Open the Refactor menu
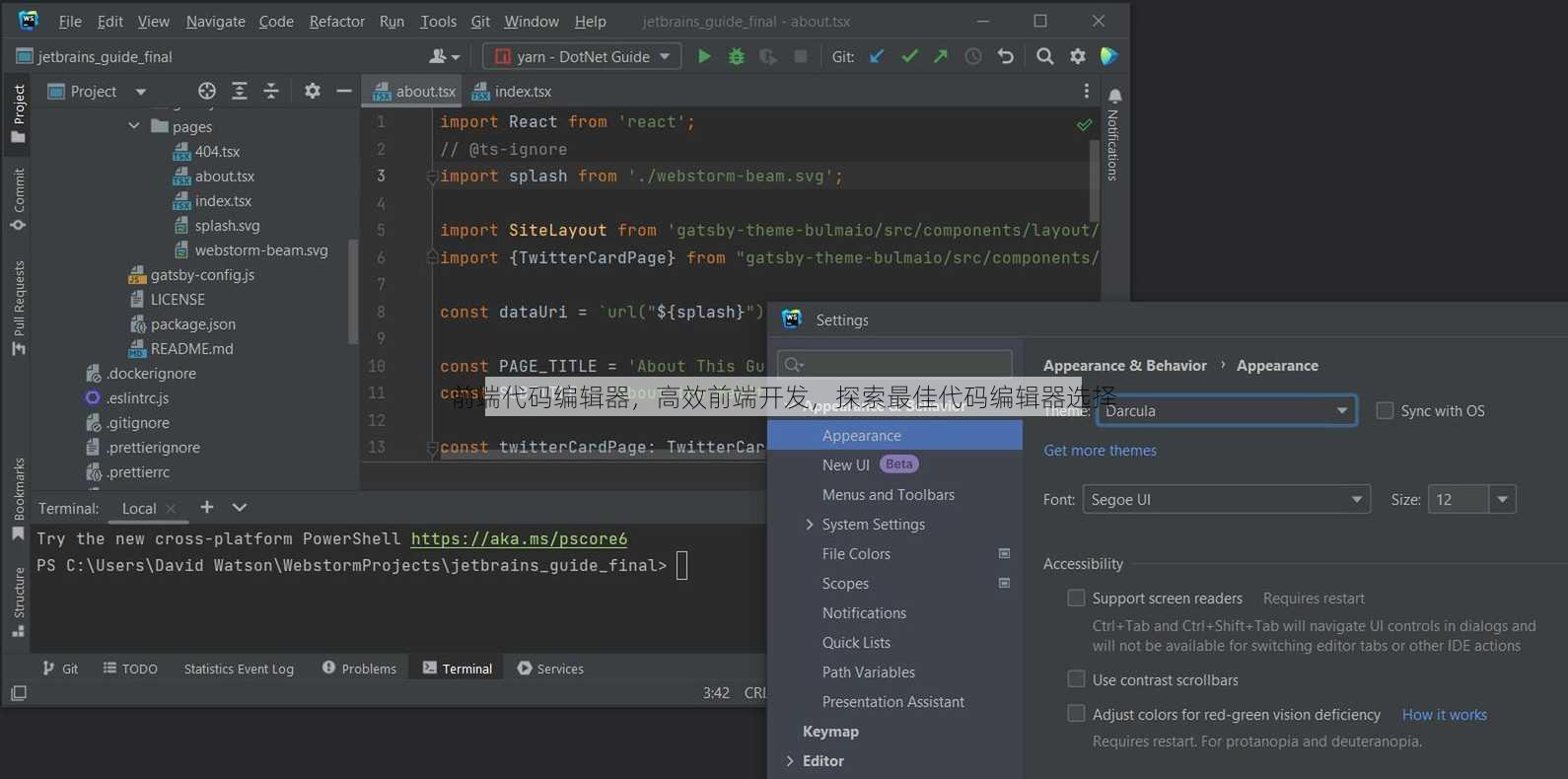The width and height of the screenshot is (1568, 779). coord(337,21)
